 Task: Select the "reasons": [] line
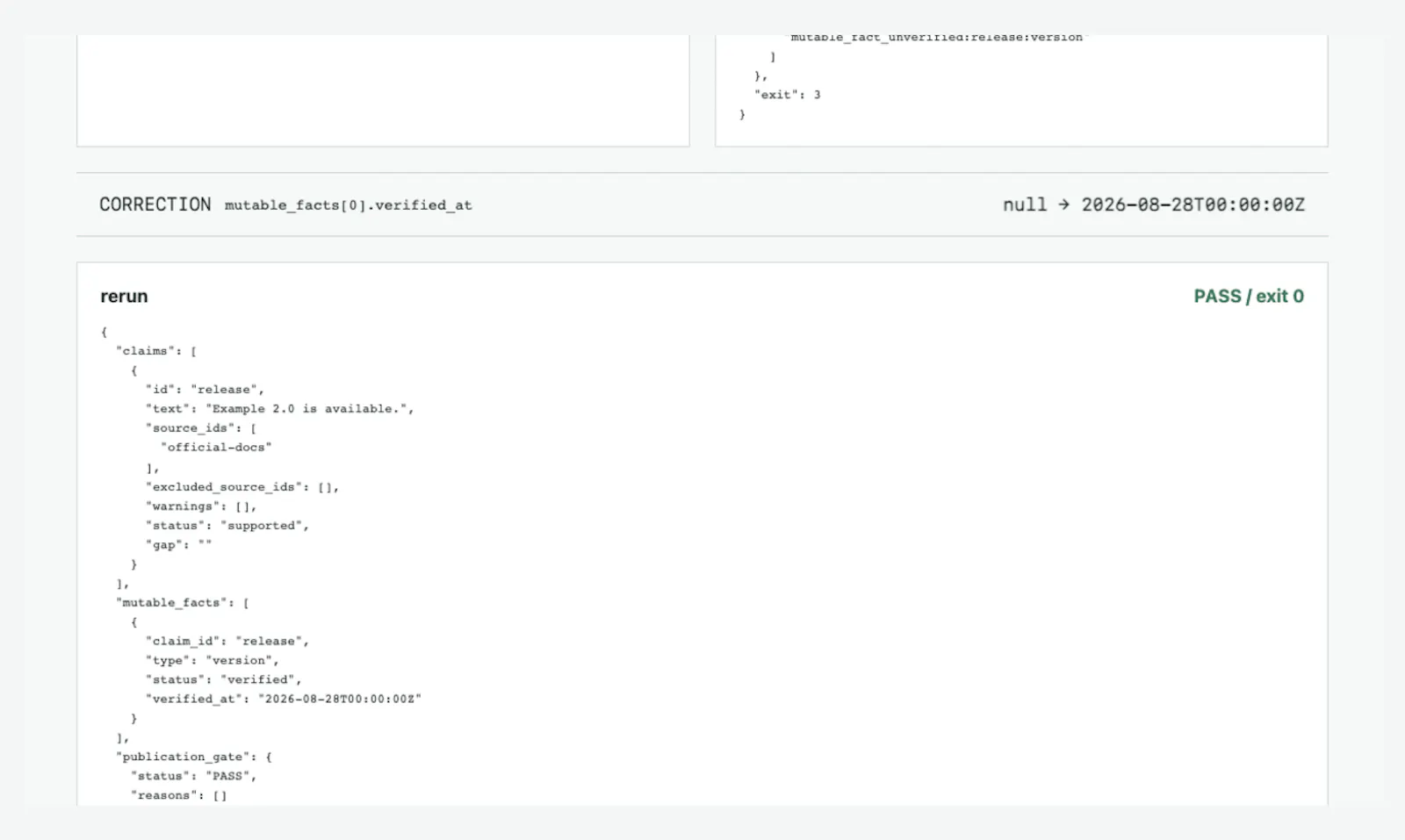pyautogui.click(x=179, y=795)
